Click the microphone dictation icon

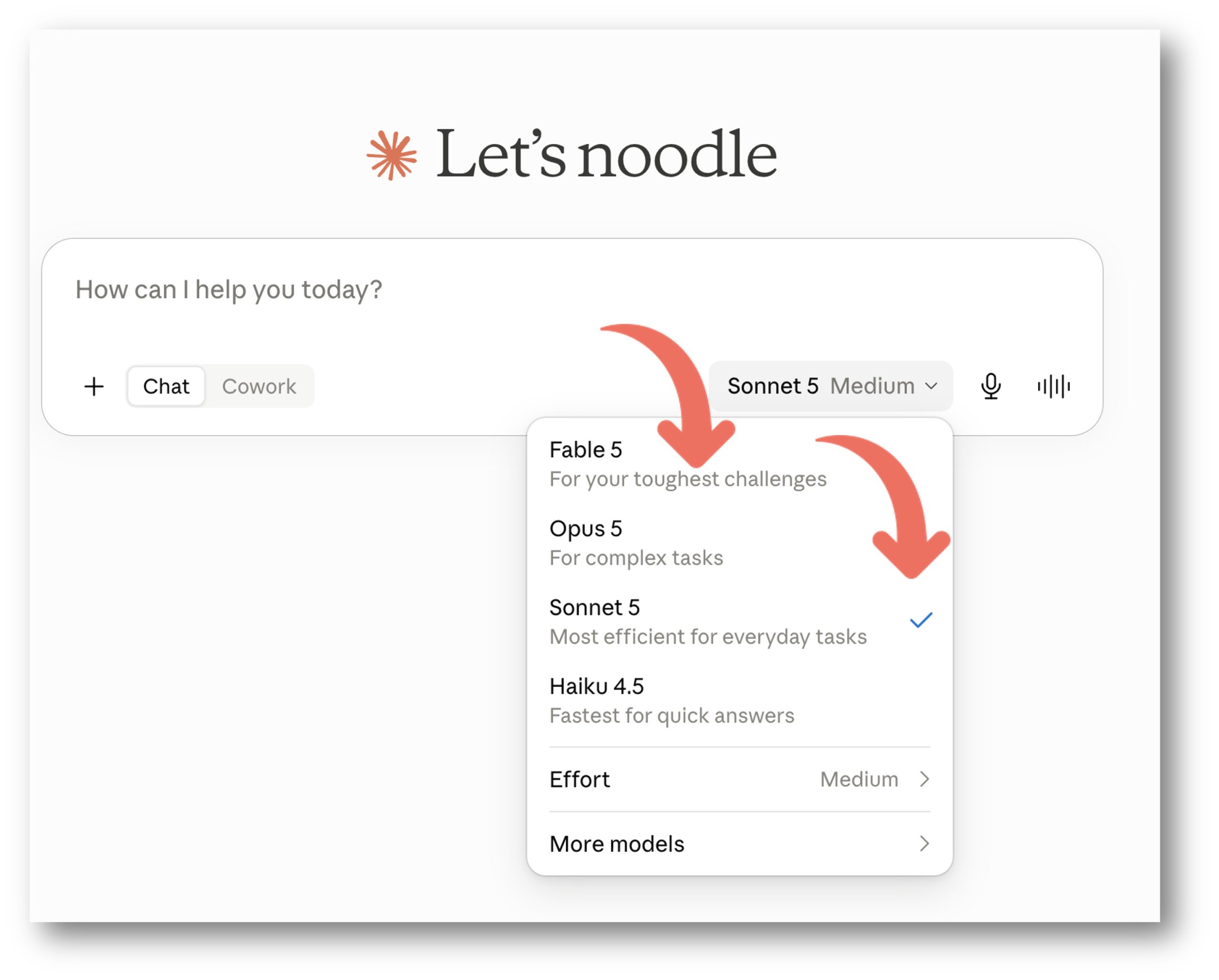click(x=991, y=386)
